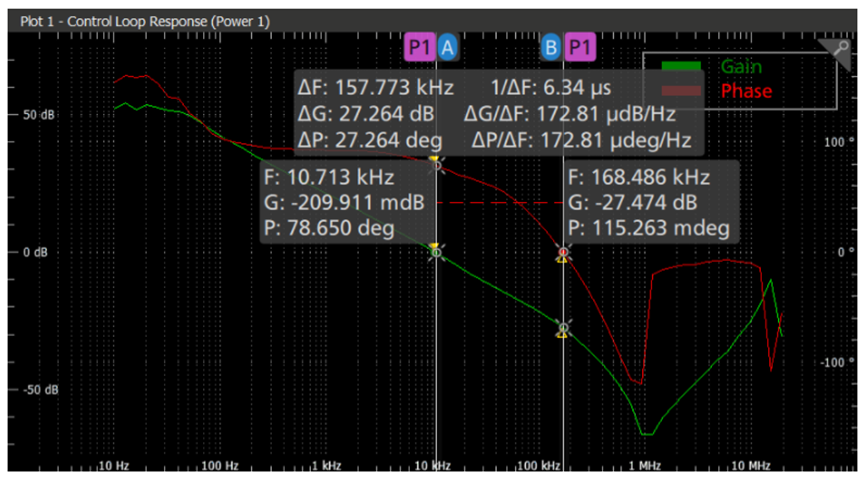Screen dimensions: 865x478
Task: Select the Gain label in the legend
Action: click(741, 67)
